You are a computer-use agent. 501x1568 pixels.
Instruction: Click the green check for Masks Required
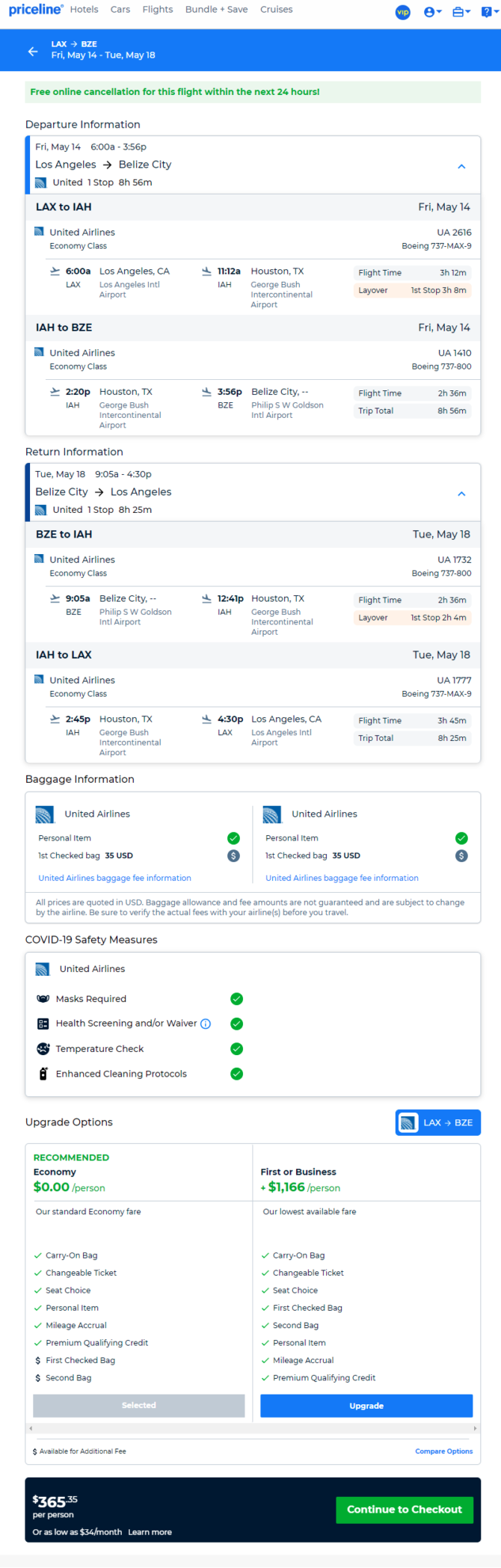[236, 999]
